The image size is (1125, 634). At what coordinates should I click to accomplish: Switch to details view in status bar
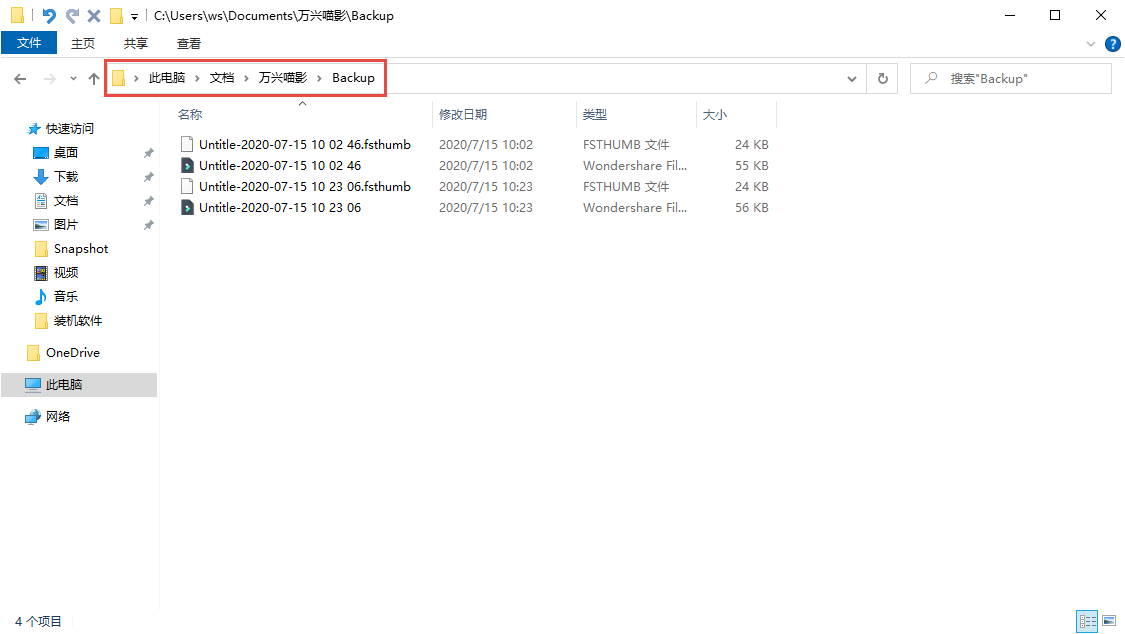(x=1088, y=621)
